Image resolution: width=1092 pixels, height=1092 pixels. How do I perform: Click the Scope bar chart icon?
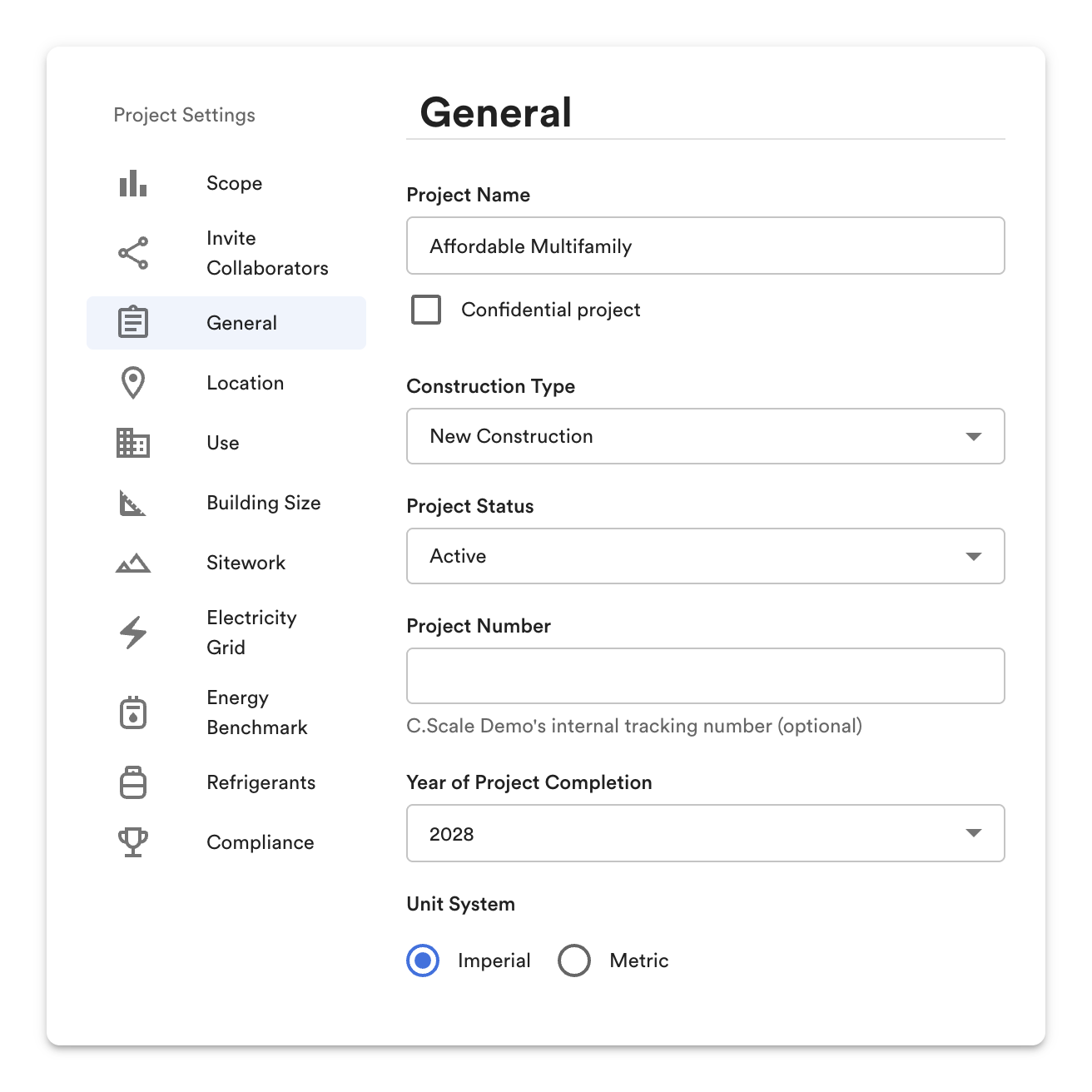[133, 183]
